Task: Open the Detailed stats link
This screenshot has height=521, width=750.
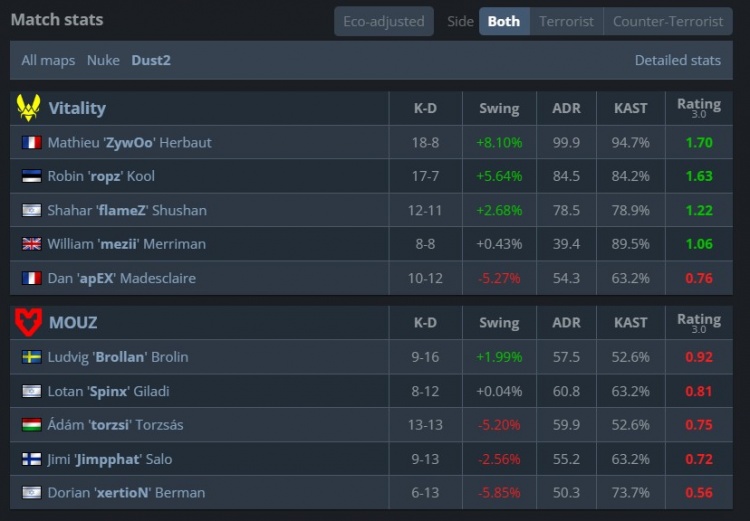Action: [x=677, y=60]
